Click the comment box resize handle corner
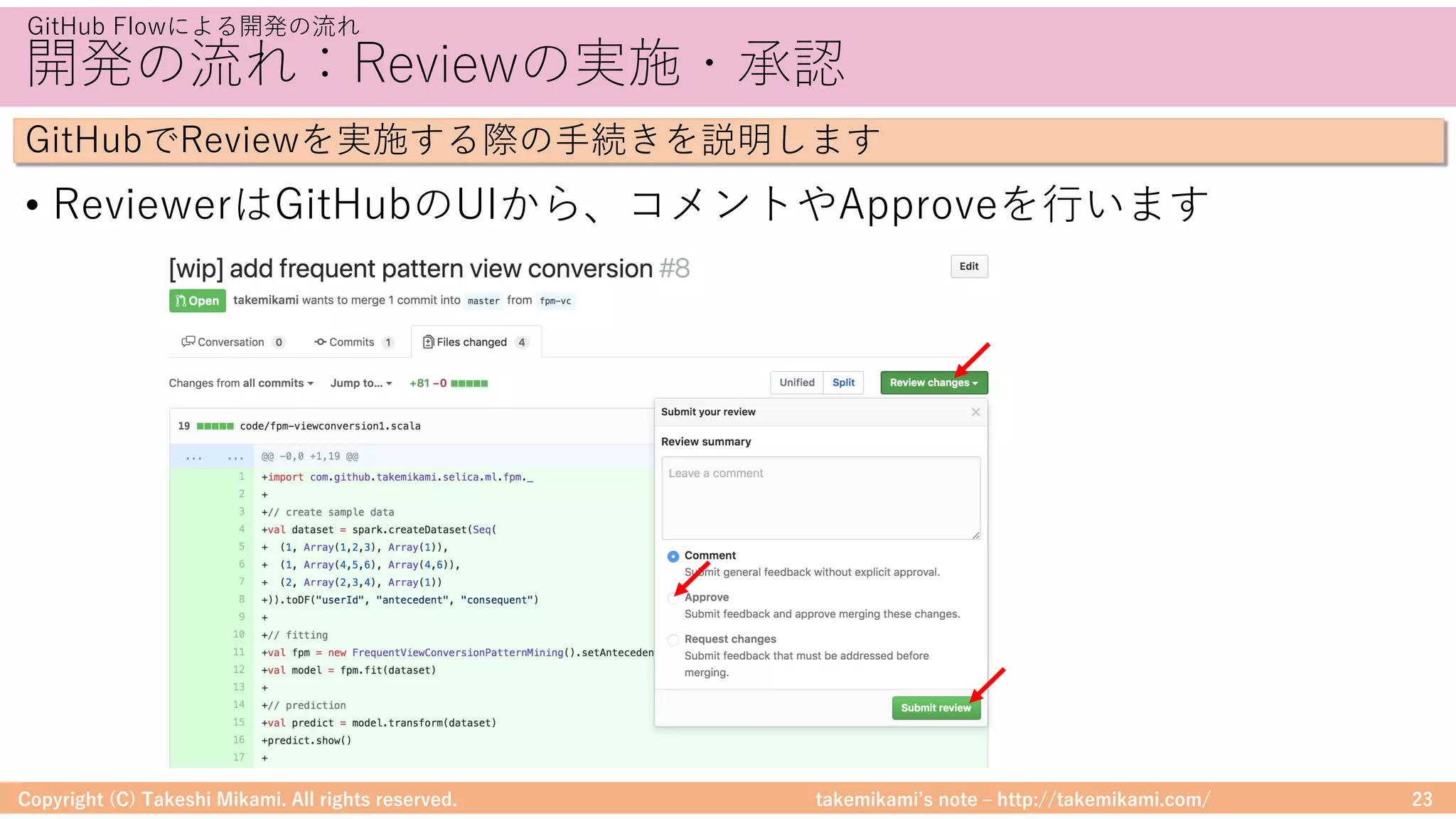Screen dimensions: 1456x819 tap(976, 535)
